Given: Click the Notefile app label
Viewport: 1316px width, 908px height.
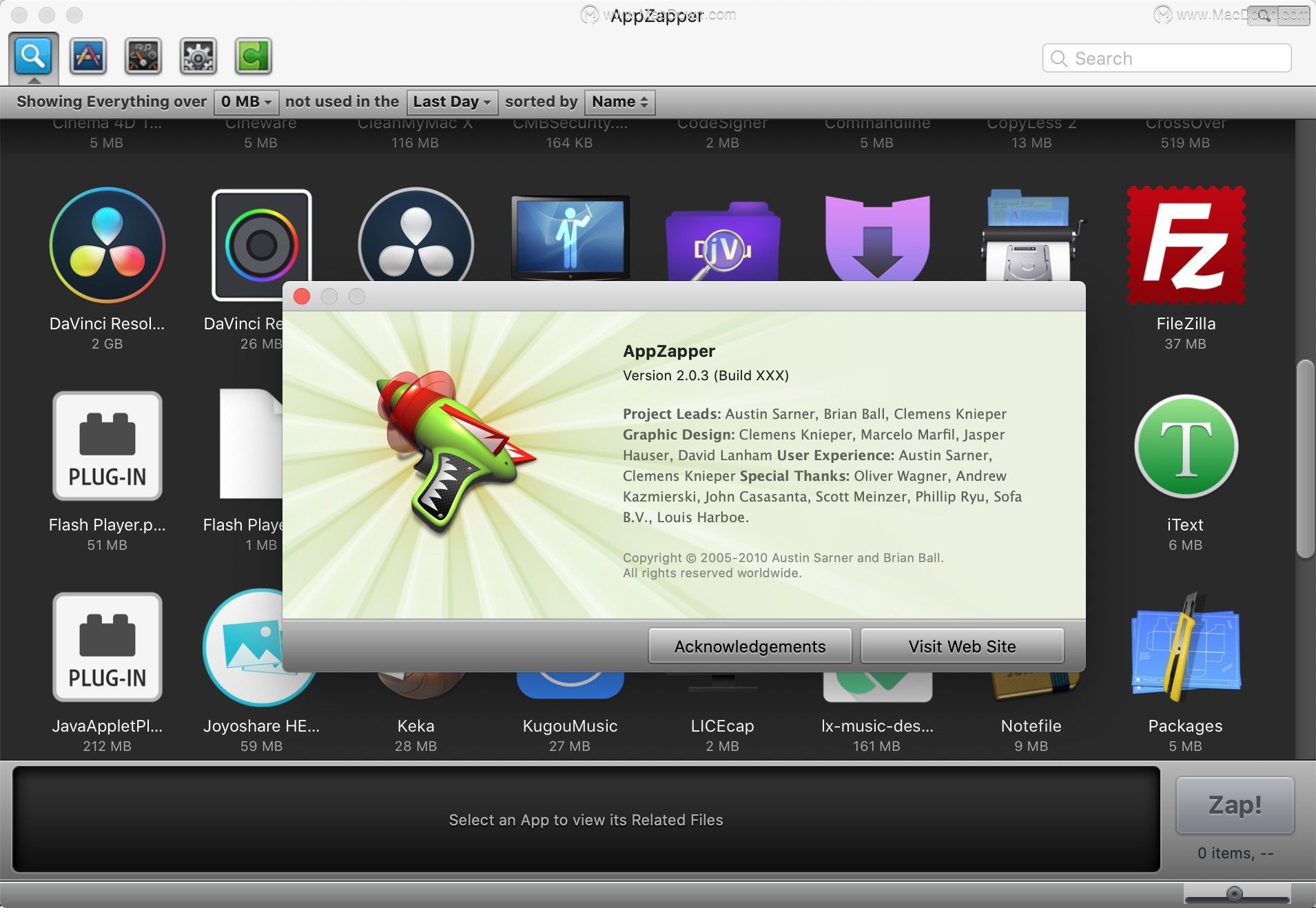Looking at the screenshot, I should point(1031,725).
